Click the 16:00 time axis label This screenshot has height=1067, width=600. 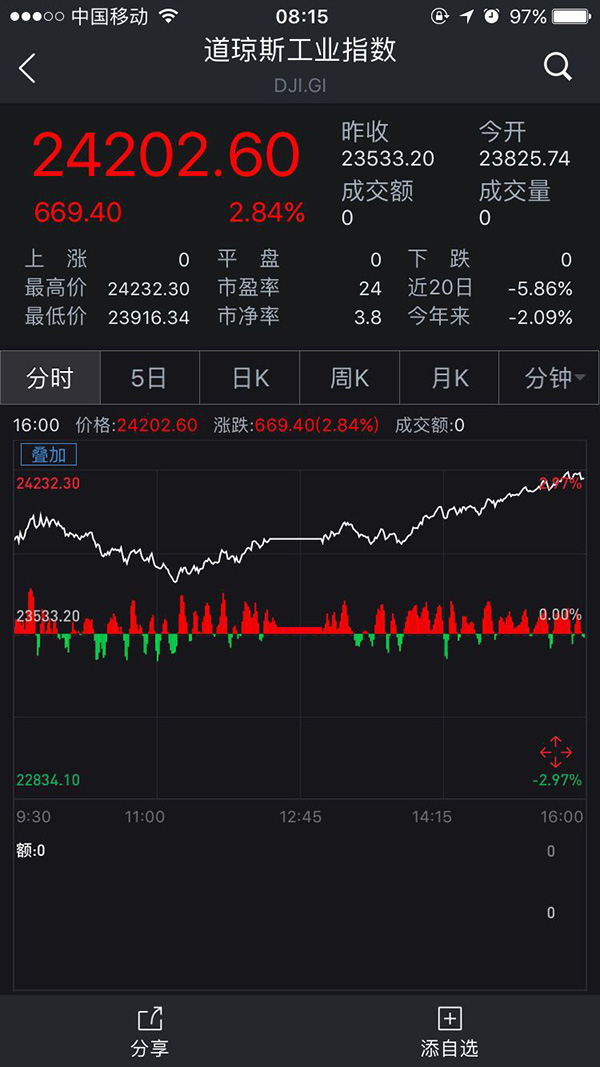click(x=563, y=817)
